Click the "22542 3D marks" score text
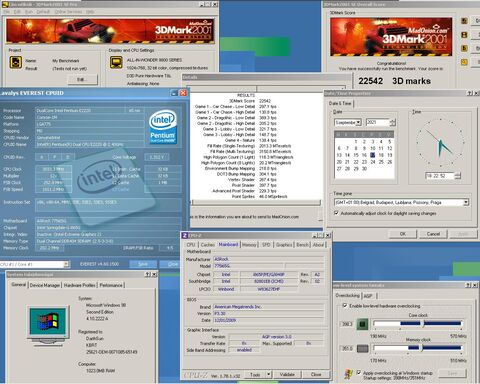Image resolution: width=480 pixels, height=384 pixels. click(394, 81)
